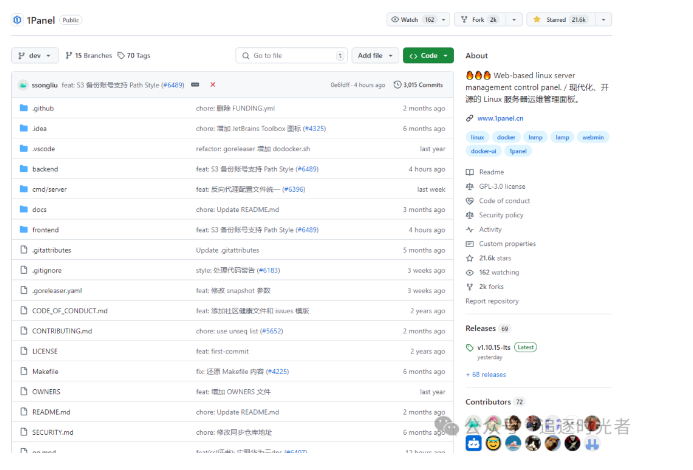The width and height of the screenshot is (693, 470).
Task: Open the star lists dropdown arrow
Action: [603, 20]
